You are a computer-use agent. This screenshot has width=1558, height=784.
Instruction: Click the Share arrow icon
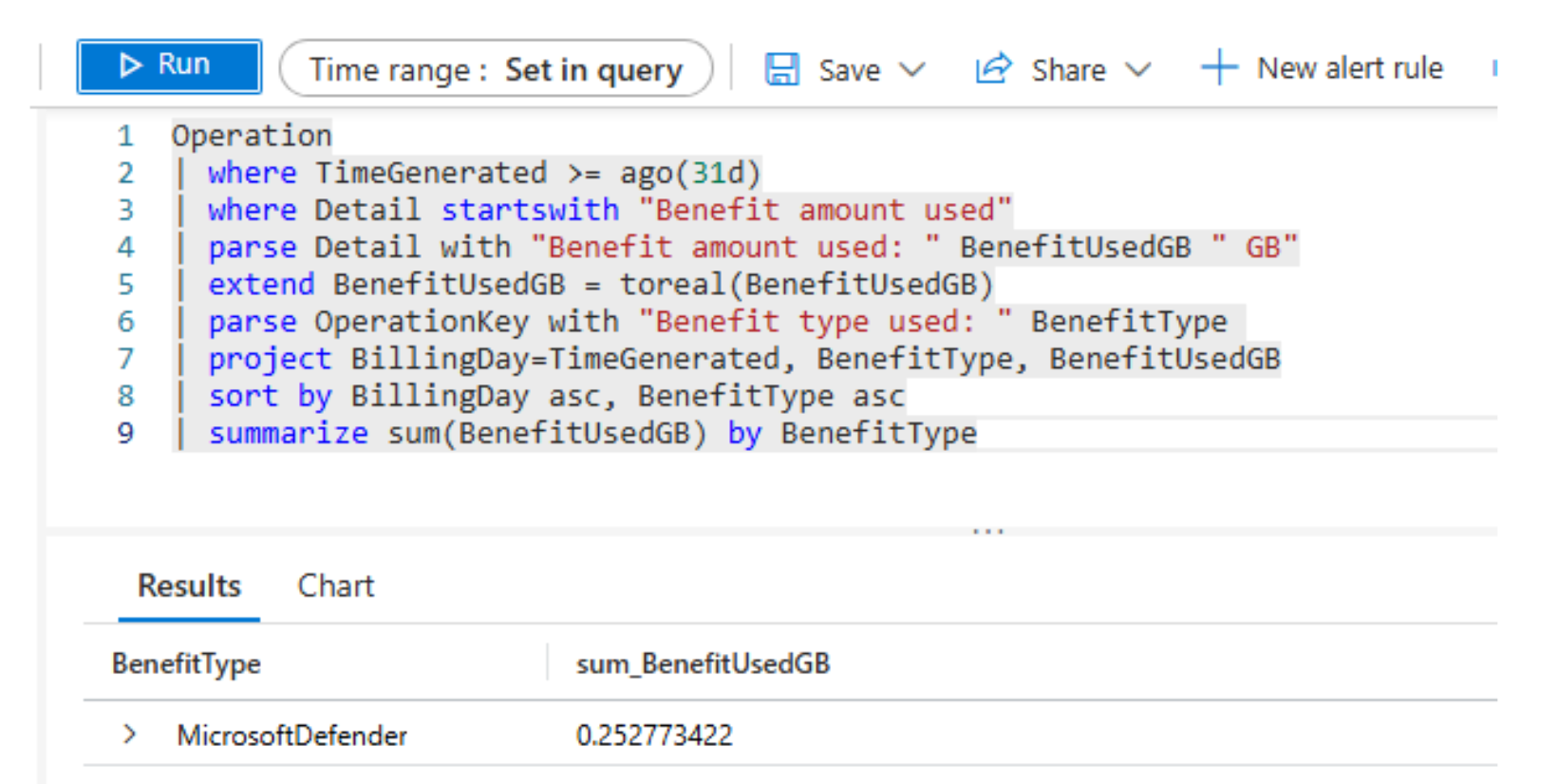[x=993, y=69]
